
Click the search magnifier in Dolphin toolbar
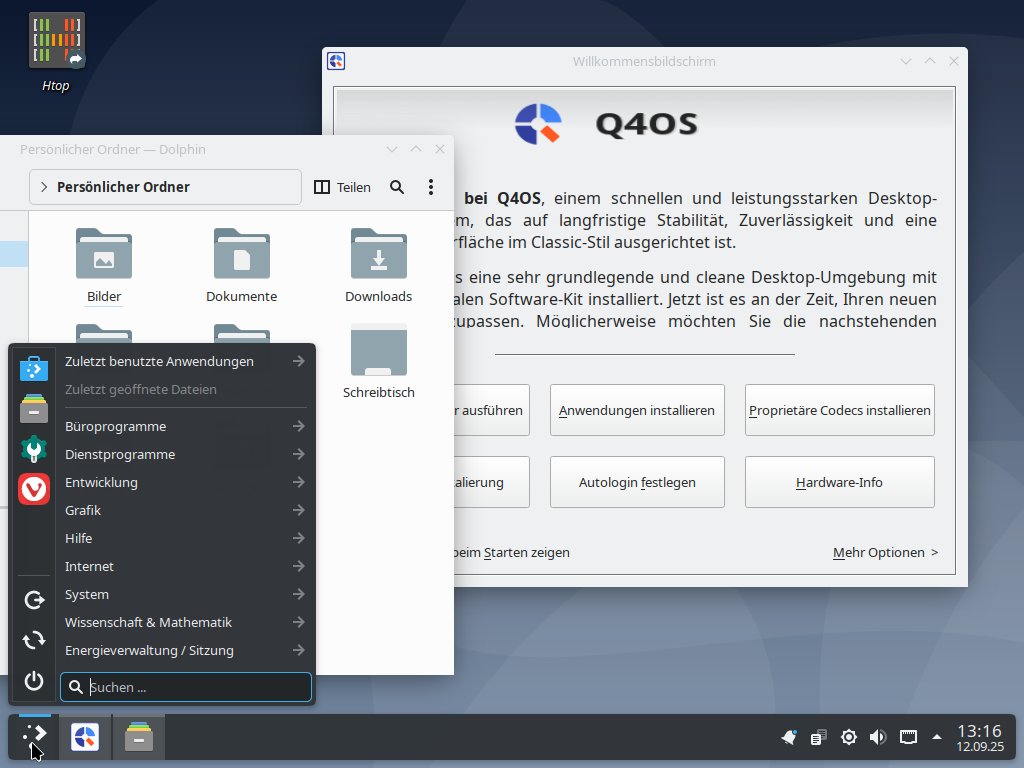[x=396, y=187]
